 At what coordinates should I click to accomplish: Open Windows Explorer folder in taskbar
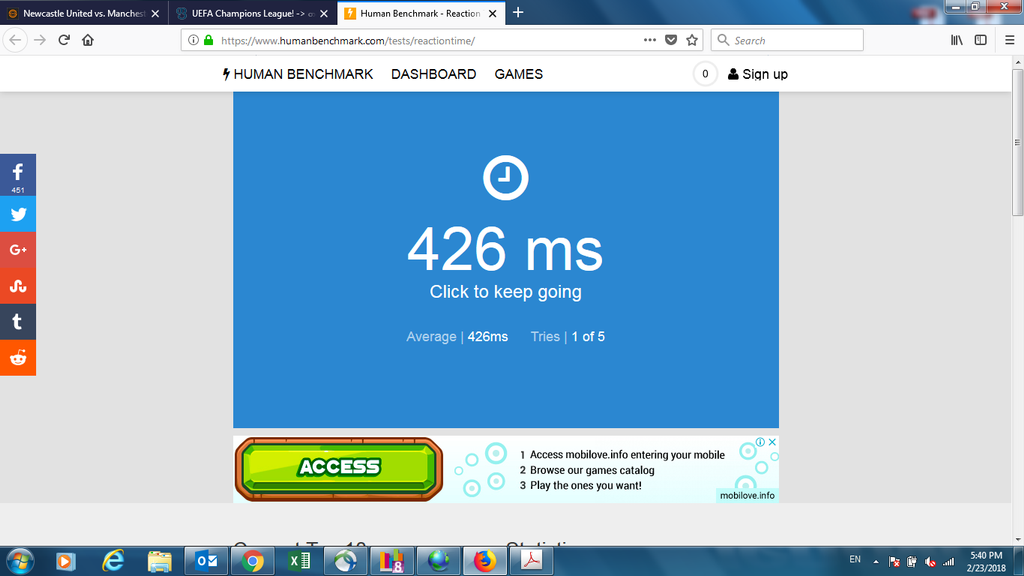point(159,561)
